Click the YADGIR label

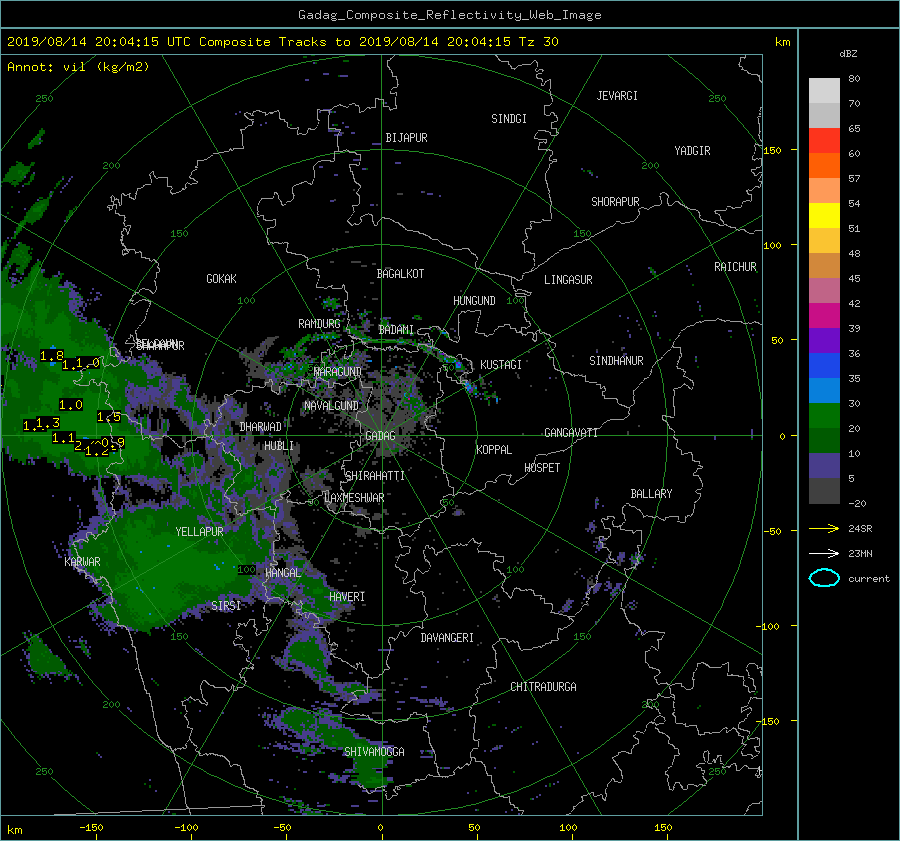692,151
